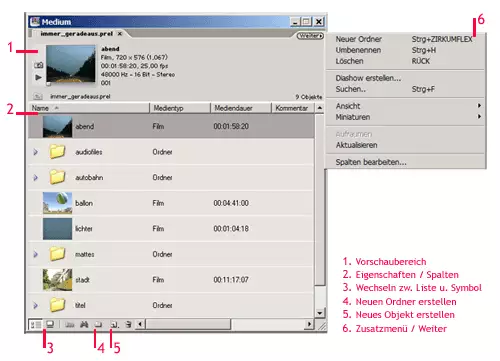The width and height of the screenshot is (500, 361).
Task: Click the audiofiles folder icon
Action: (57, 151)
